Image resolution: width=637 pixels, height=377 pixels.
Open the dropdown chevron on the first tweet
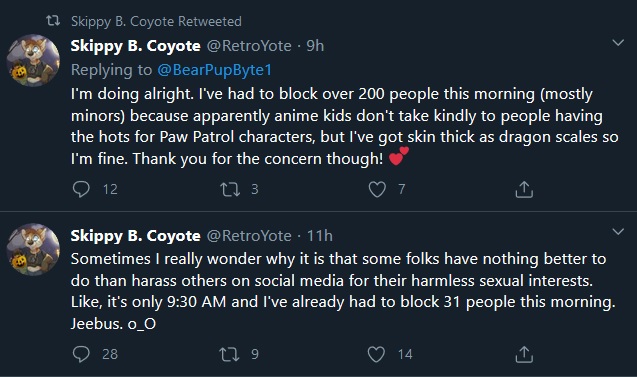click(618, 43)
